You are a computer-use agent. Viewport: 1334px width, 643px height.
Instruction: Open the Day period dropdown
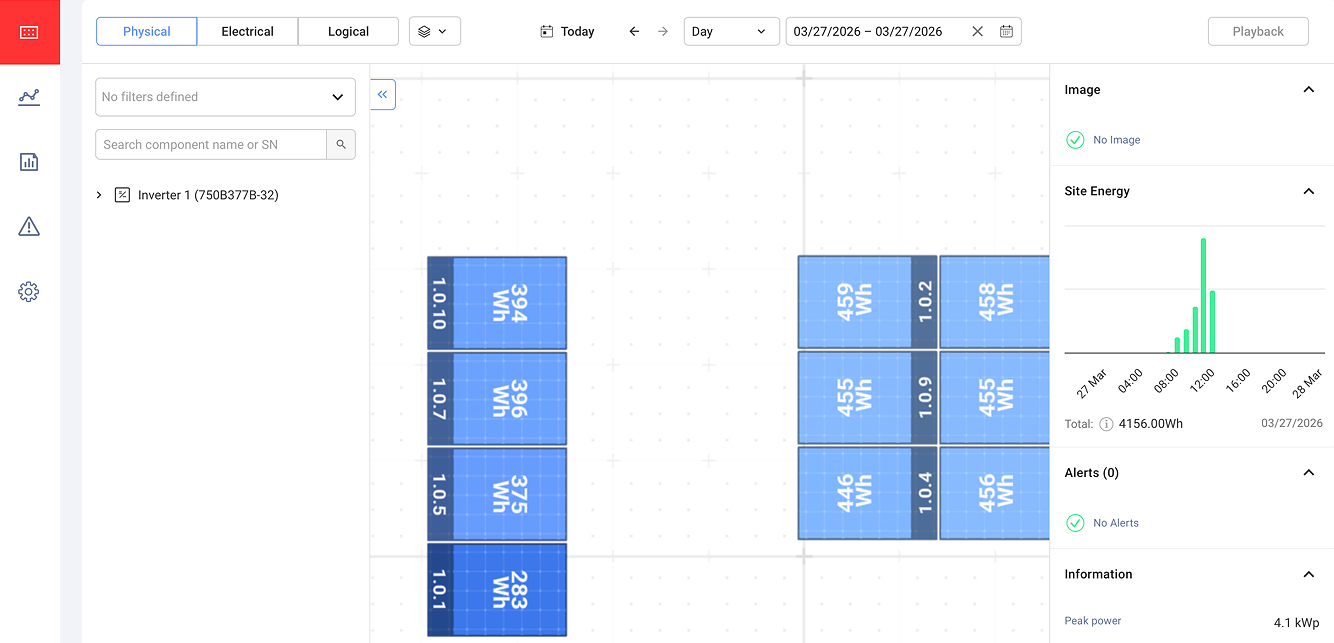(x=731, y=32)
